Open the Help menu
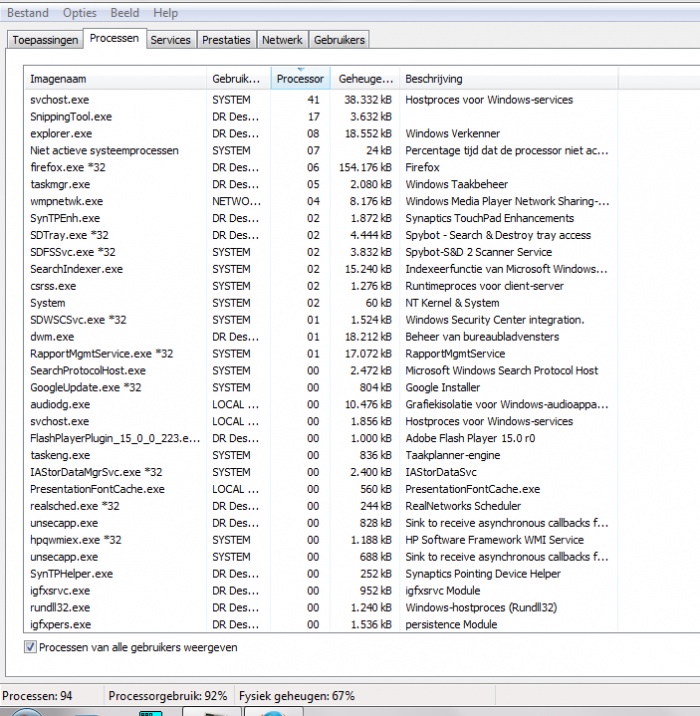 165,13
